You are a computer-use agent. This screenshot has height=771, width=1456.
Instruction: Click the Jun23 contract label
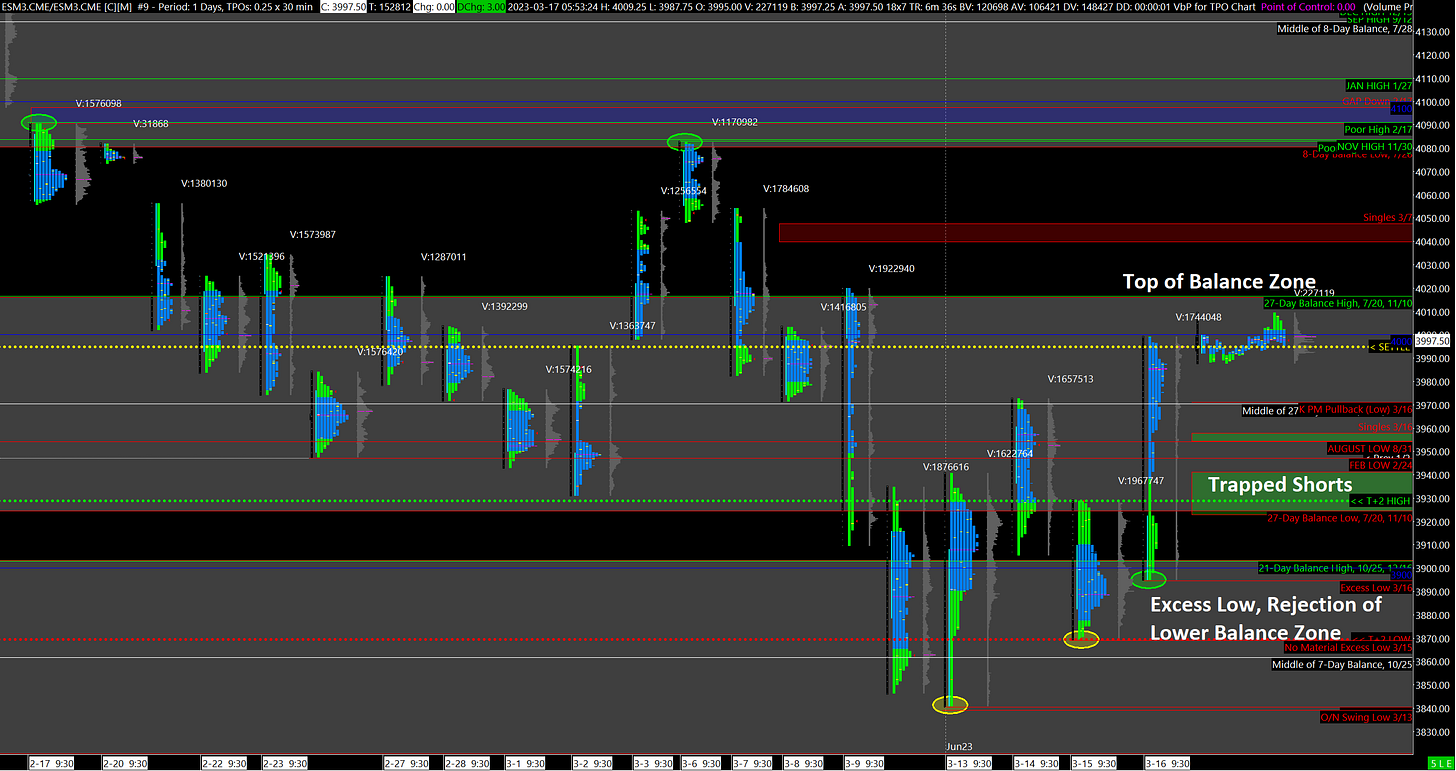(960, 746)
